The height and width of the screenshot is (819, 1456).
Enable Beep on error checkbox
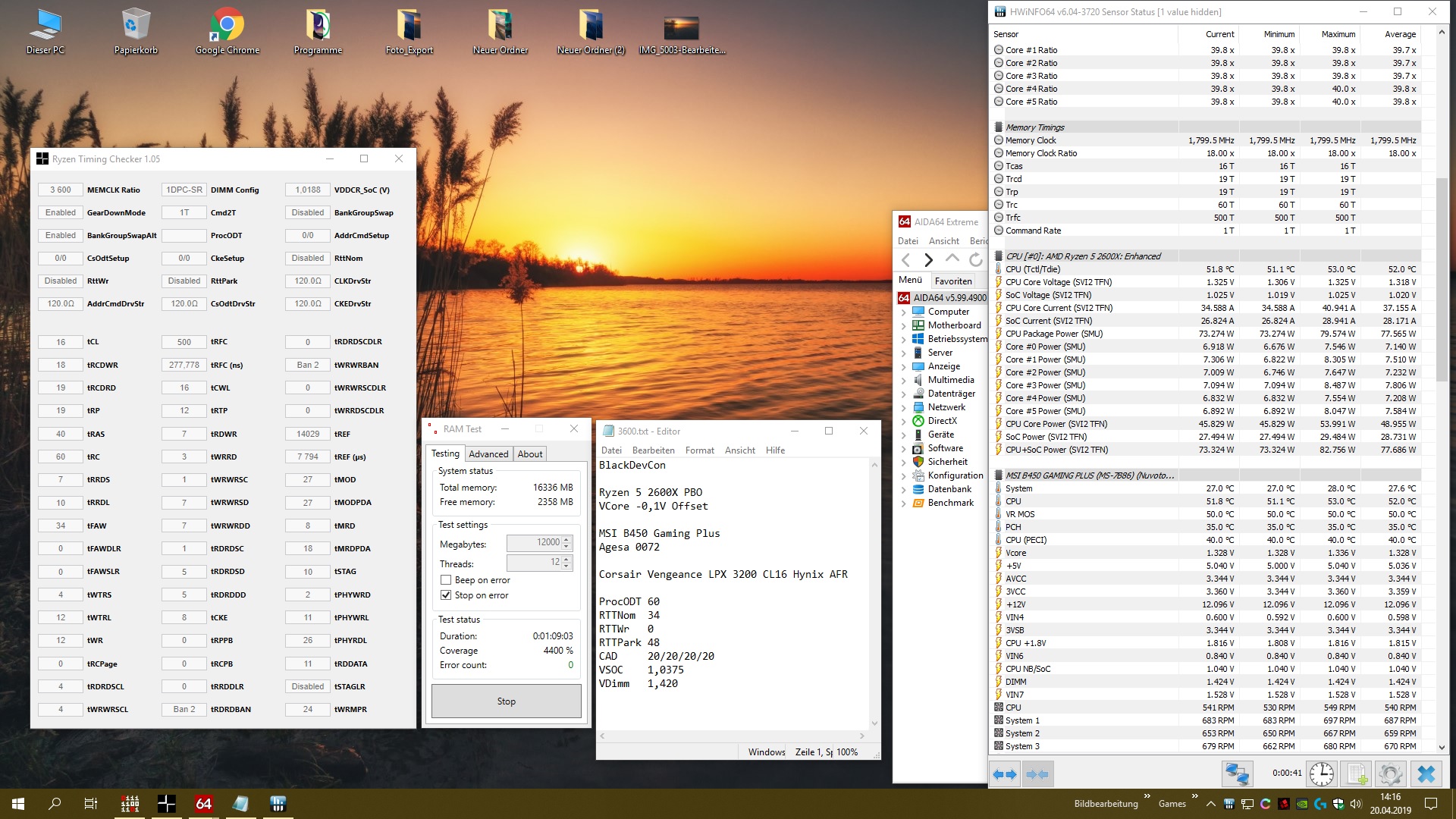pos(446,580)
